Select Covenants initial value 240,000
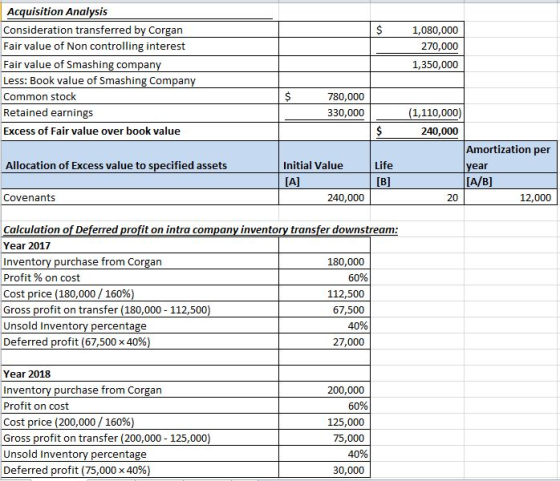Viewport: 560px width, 481px height. [346, 197]
